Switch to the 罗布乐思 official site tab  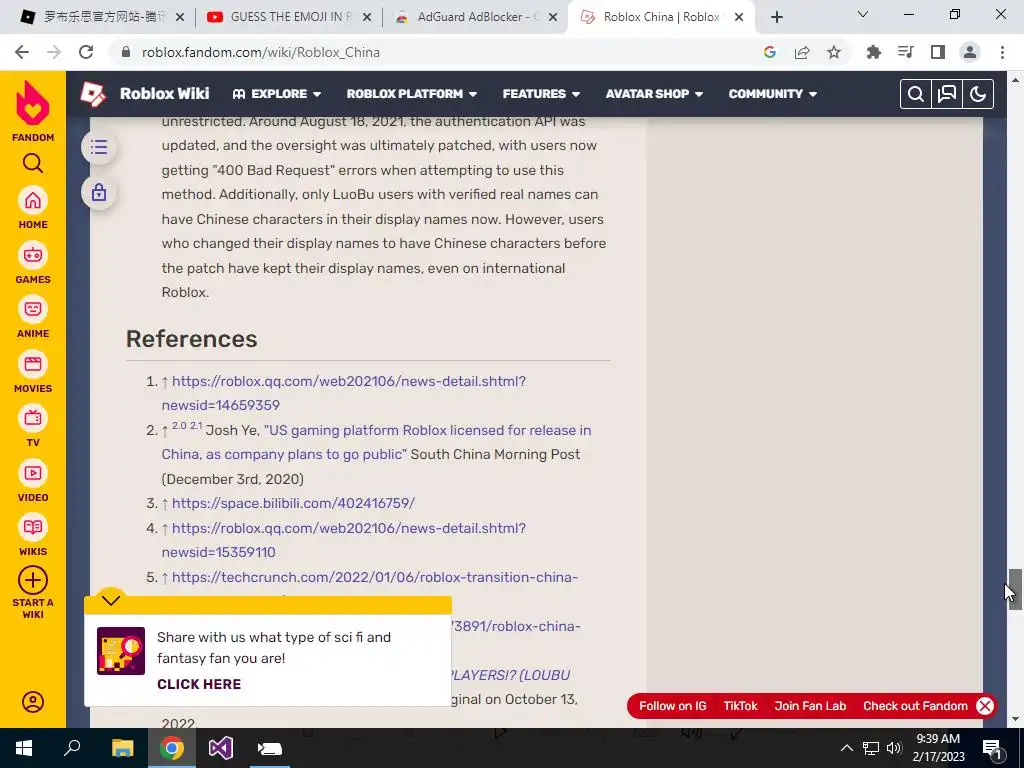coord(103,17)
